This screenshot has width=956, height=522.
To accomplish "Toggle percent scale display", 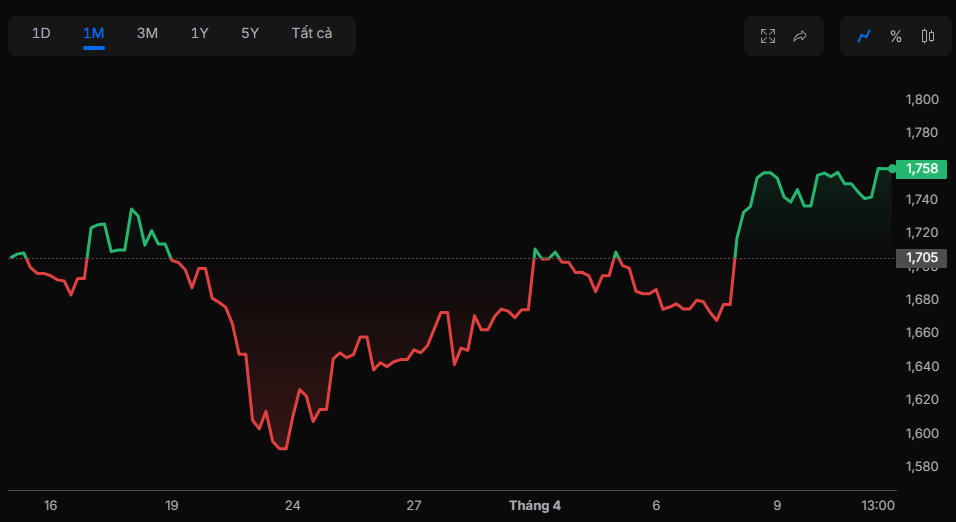I will point(896,36).
